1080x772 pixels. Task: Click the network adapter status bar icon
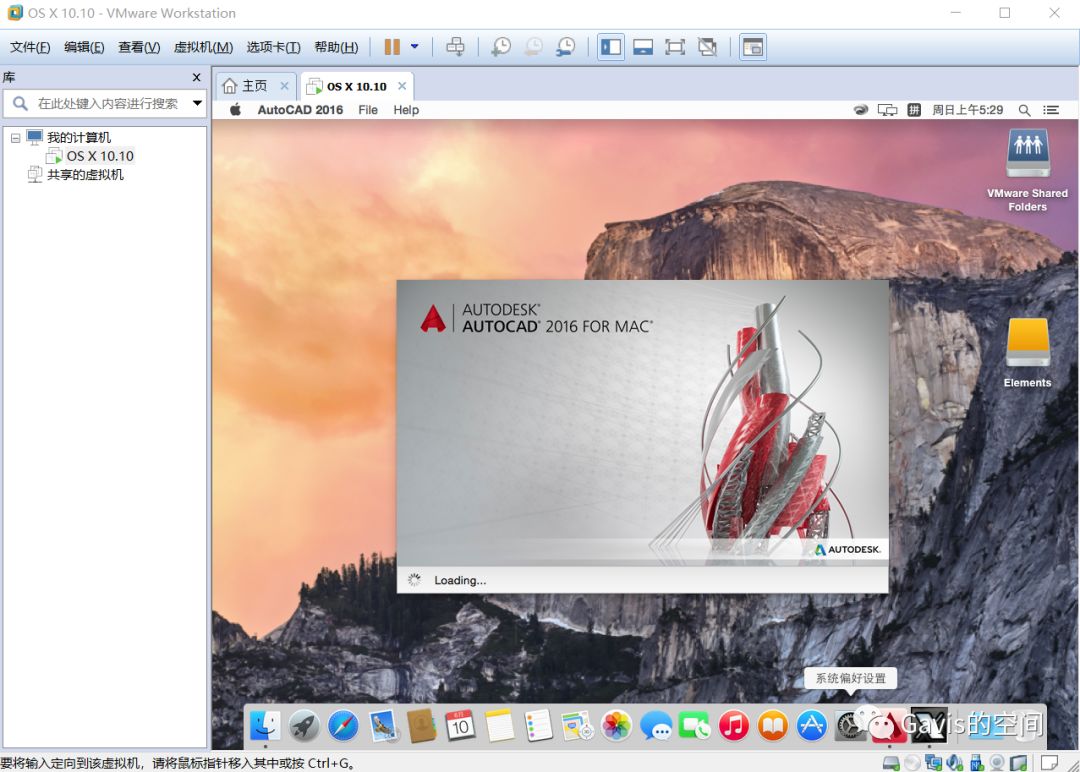(x=933, y=762)
